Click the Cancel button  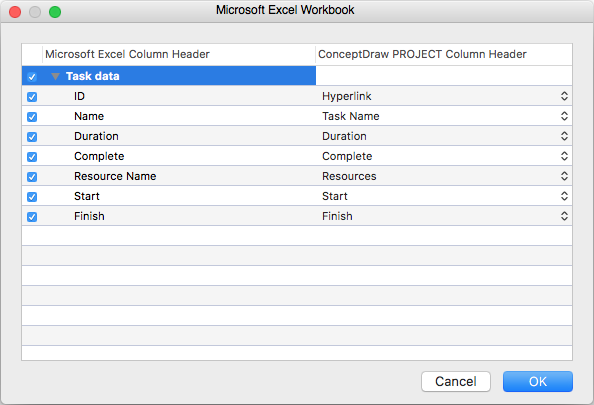pyautogui.click(x=456, y=382)
